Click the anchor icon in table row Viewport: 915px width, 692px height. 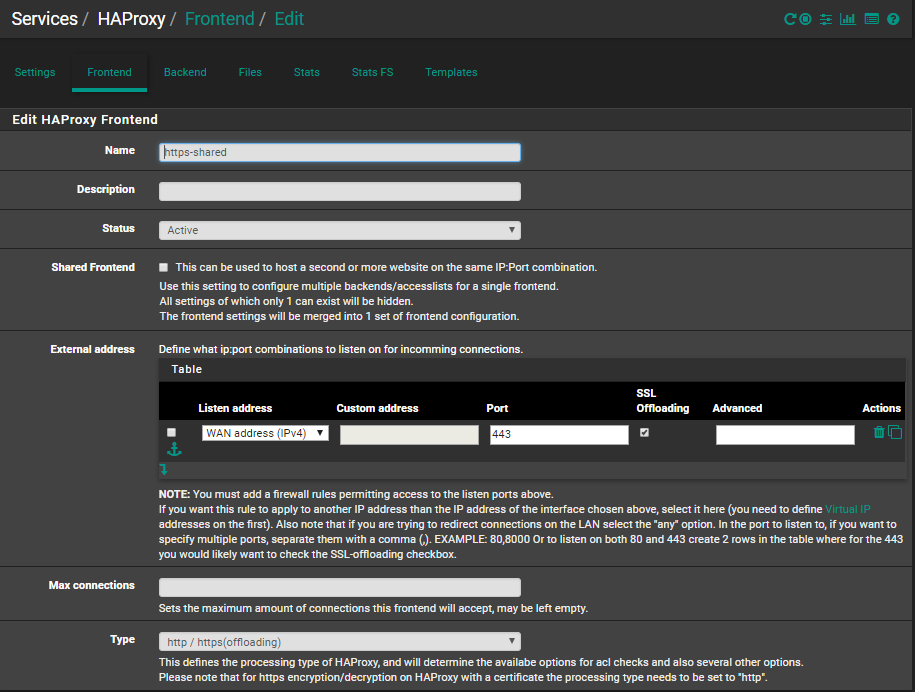pyautogui.click(x=174, y=450)
